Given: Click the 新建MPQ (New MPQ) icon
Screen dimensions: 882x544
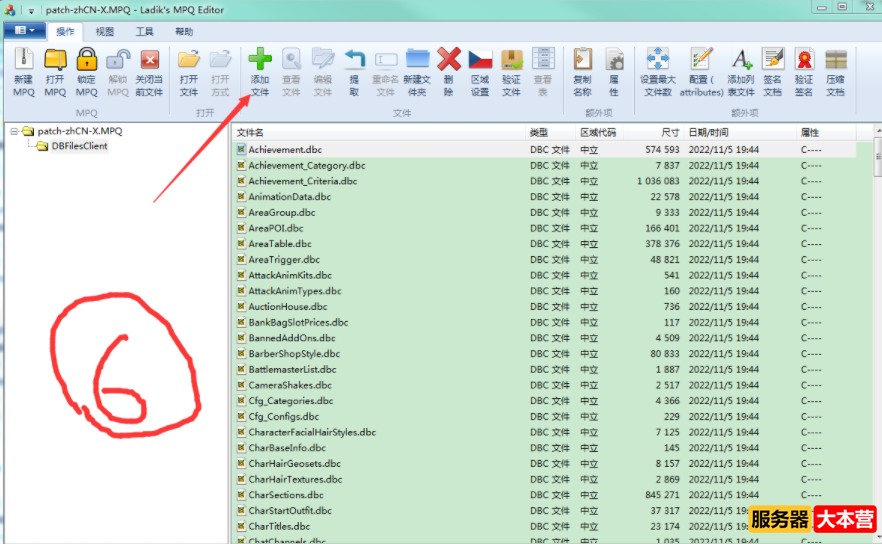Looking at the screenshot, I should [x=24, y=60].
